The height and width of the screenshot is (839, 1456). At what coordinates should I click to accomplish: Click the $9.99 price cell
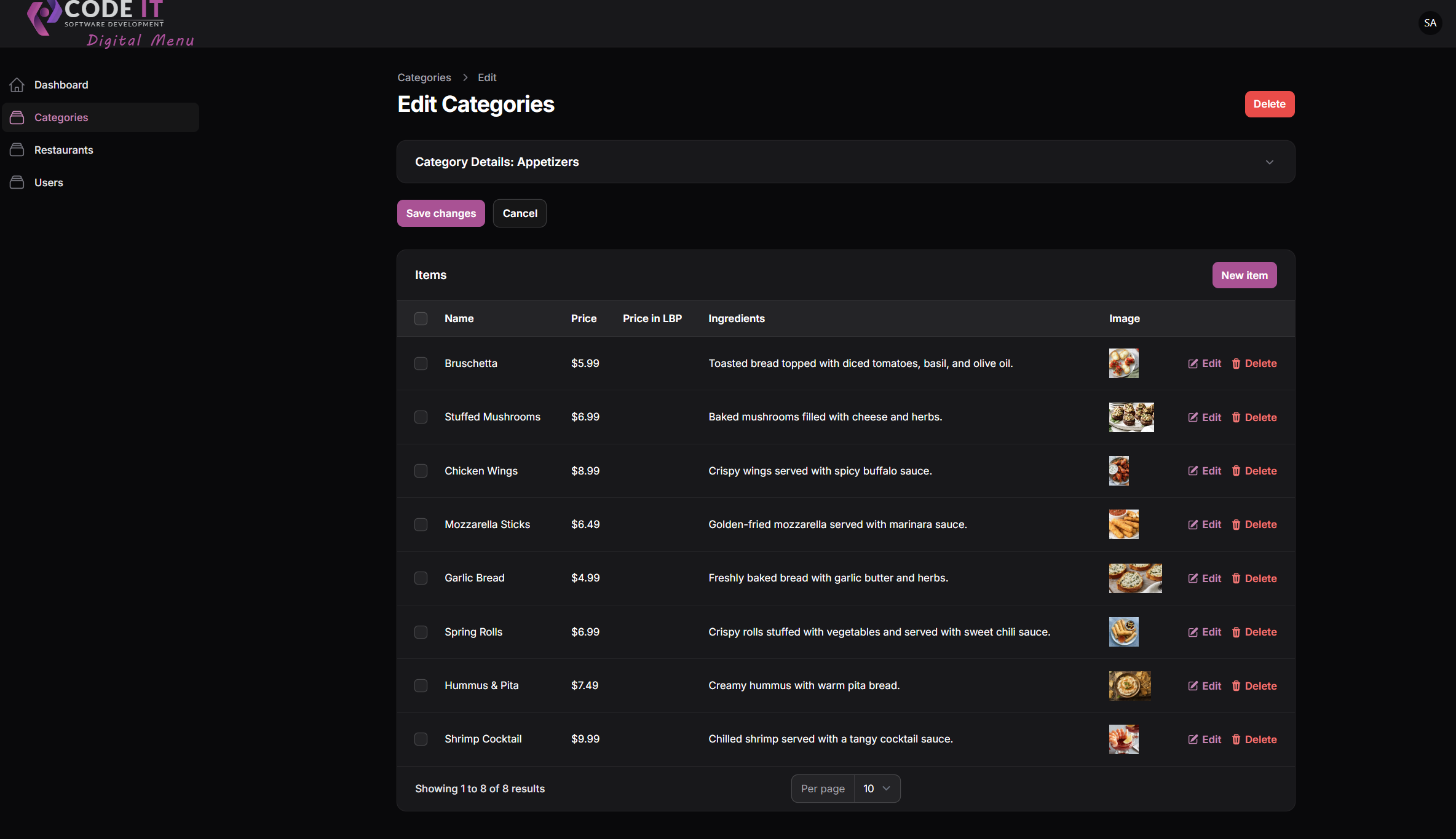[x=585, y=739]
